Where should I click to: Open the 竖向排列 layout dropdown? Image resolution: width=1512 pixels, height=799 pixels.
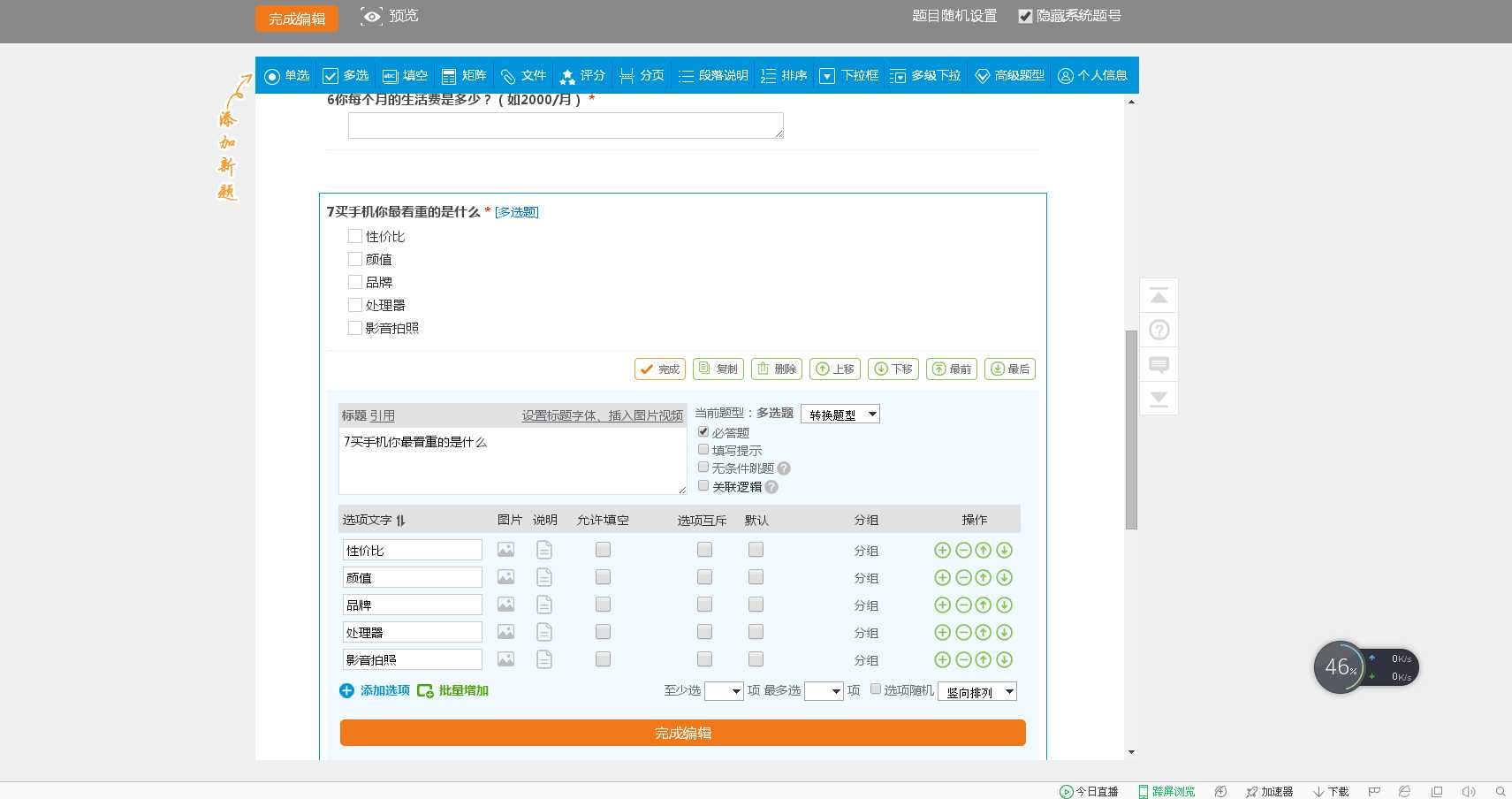click(x=977, y=691)
